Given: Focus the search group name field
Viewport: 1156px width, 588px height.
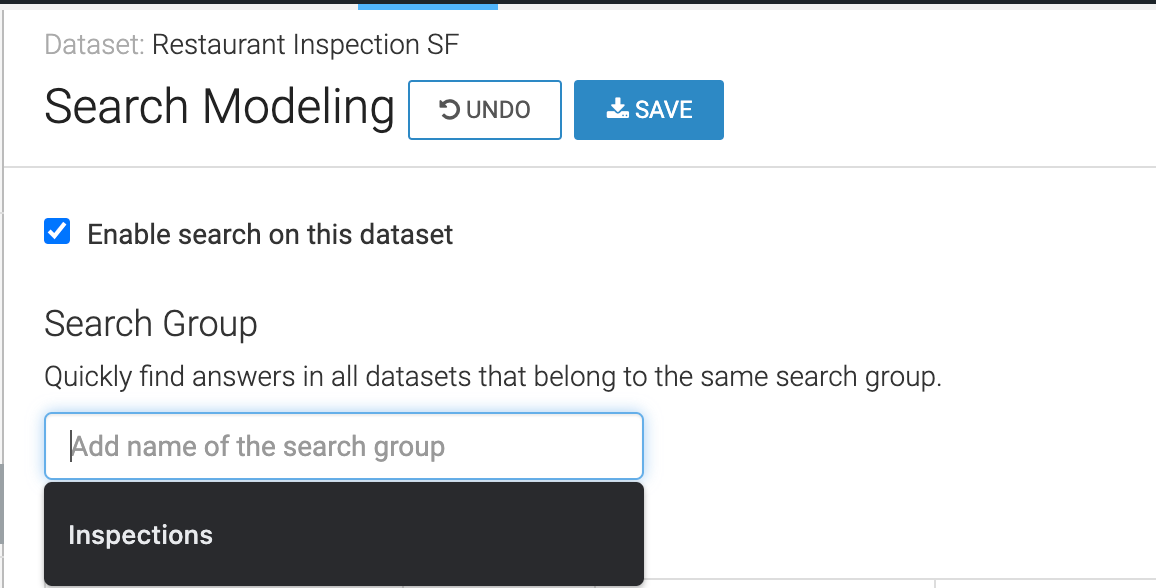Looking at the screenshot, I should pos(344,446).
